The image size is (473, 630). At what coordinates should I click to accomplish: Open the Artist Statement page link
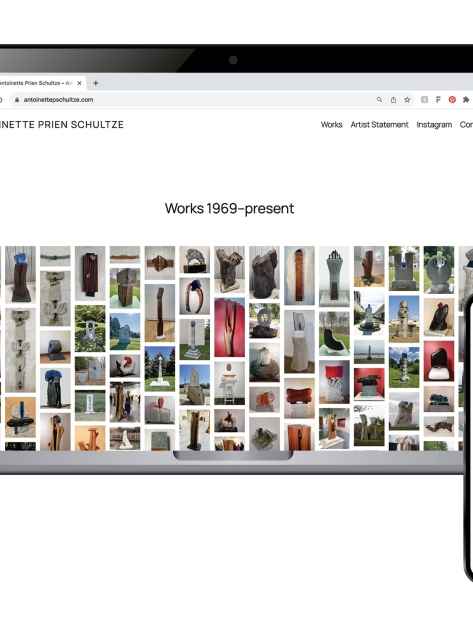pyautogui.click(x=379, y=125)
